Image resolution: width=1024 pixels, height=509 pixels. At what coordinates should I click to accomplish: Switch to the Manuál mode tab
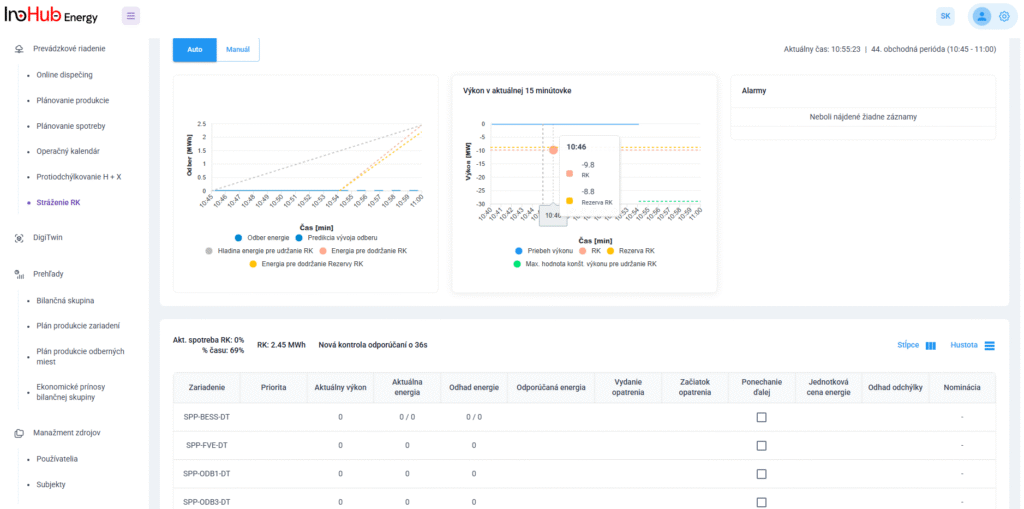(238, 49)
